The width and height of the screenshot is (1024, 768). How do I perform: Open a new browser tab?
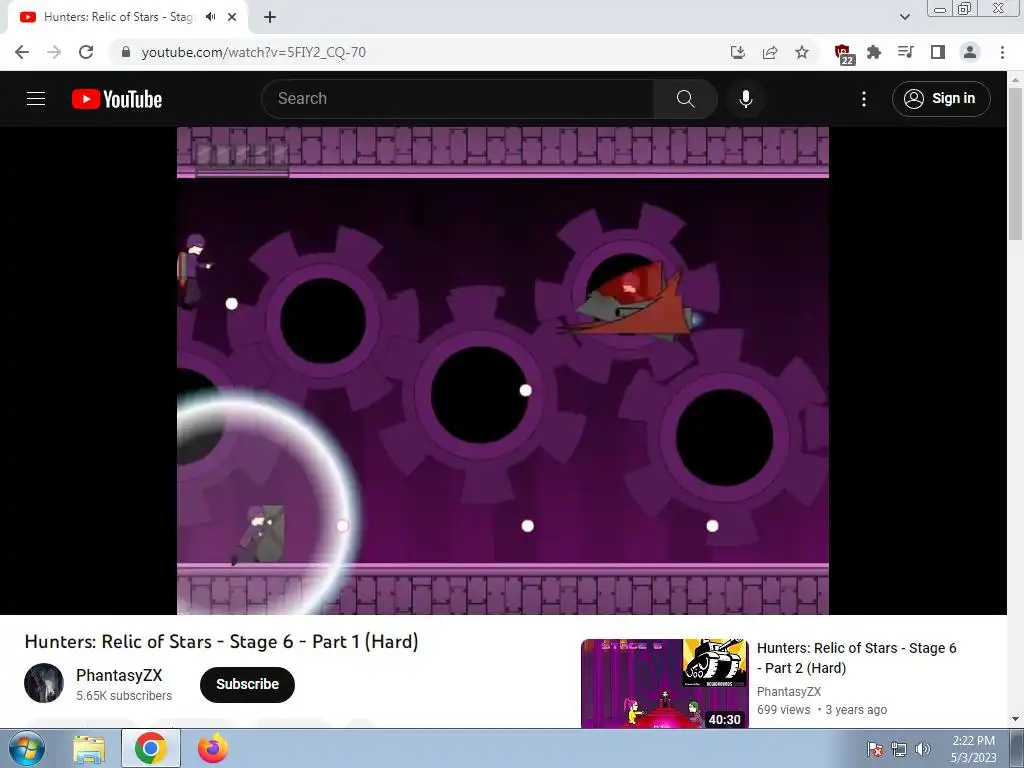[270, 17]
